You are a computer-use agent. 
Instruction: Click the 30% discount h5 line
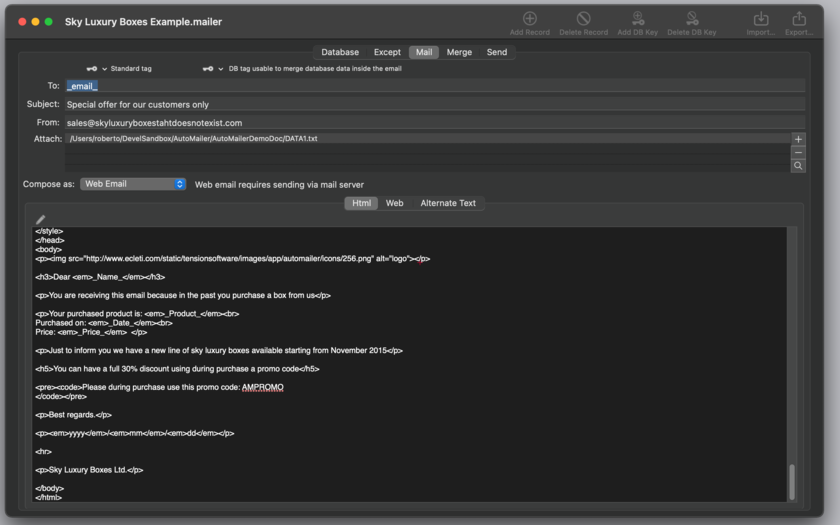click(x=177, y=369)
